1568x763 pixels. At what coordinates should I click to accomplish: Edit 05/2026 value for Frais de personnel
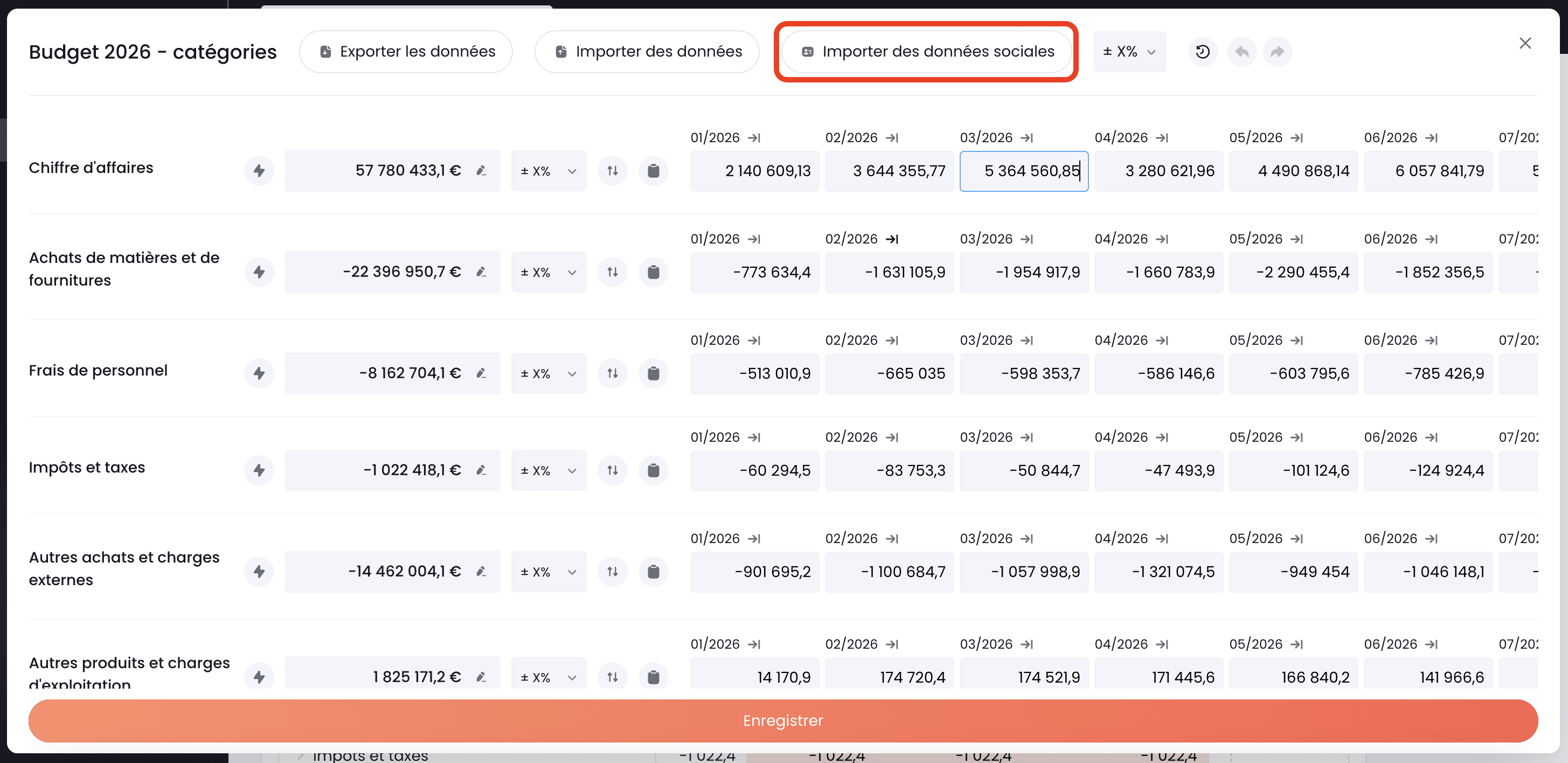click(x=1293, y=373)
